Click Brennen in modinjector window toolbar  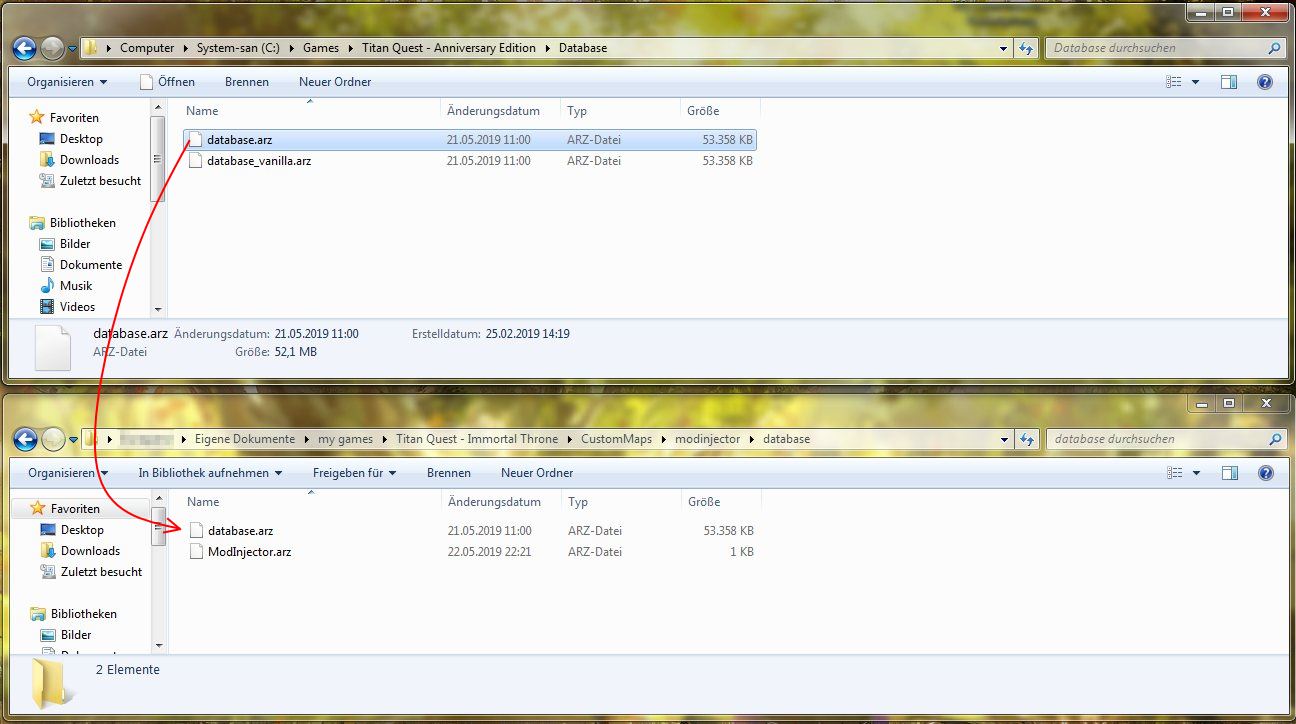coord(448,473)
